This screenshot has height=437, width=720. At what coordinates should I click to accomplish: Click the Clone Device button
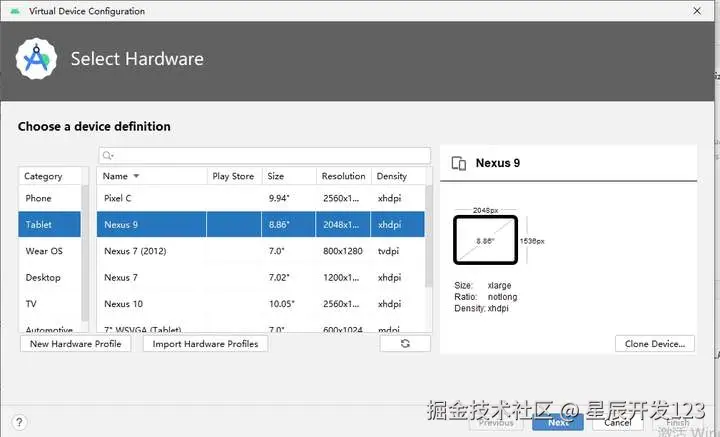coord(655,344)
